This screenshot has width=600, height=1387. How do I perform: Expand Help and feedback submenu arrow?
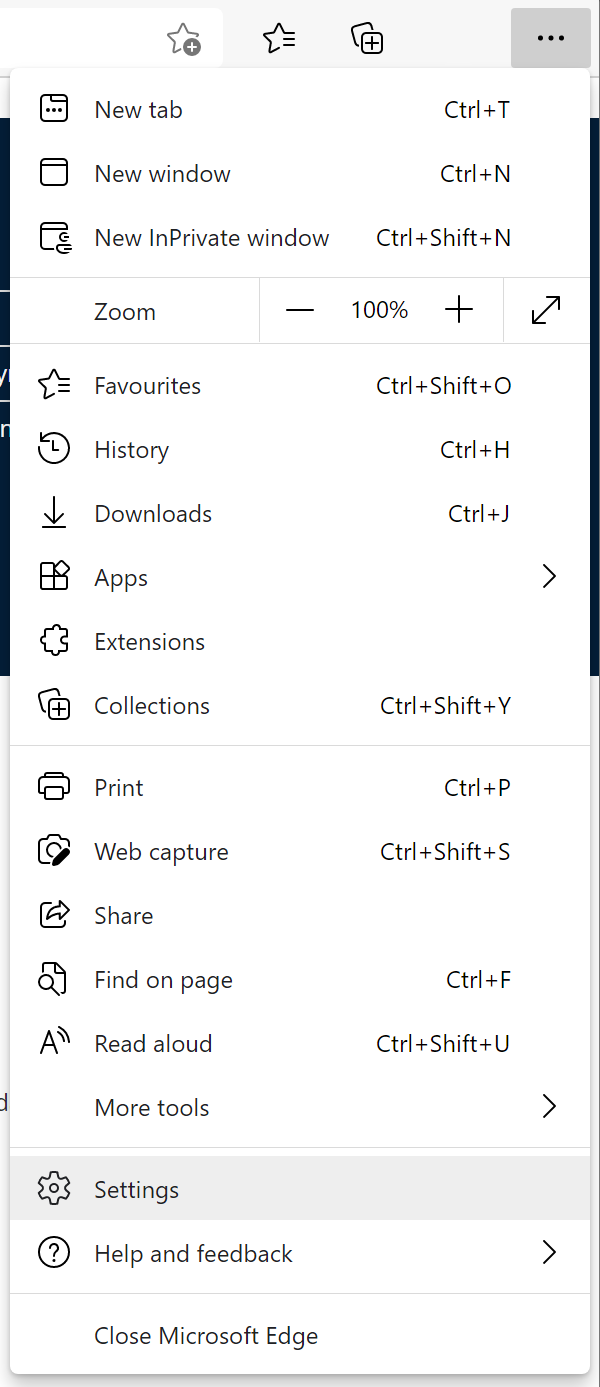[x=548, y=1253]
